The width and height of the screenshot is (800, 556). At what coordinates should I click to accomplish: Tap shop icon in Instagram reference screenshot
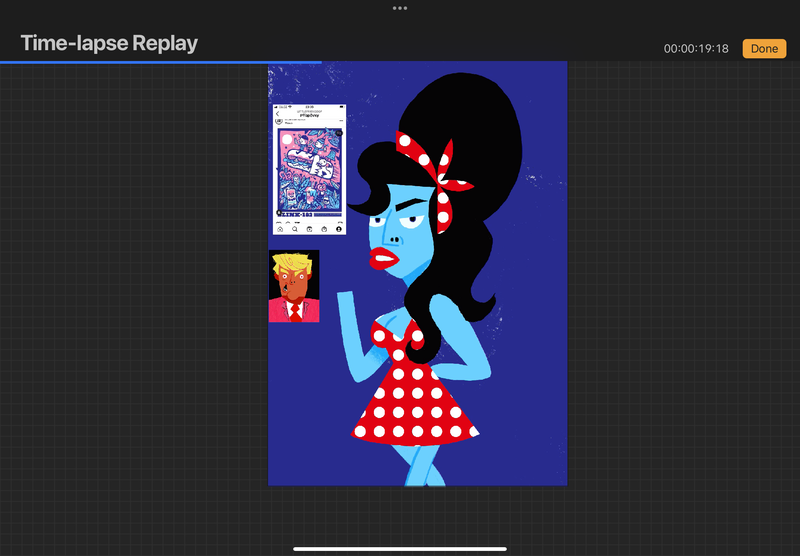322,229
